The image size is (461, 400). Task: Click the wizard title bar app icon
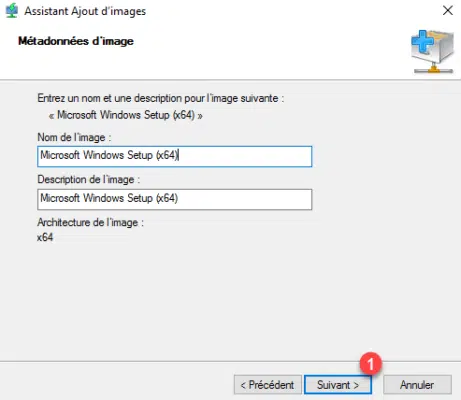tap(12, 11)
